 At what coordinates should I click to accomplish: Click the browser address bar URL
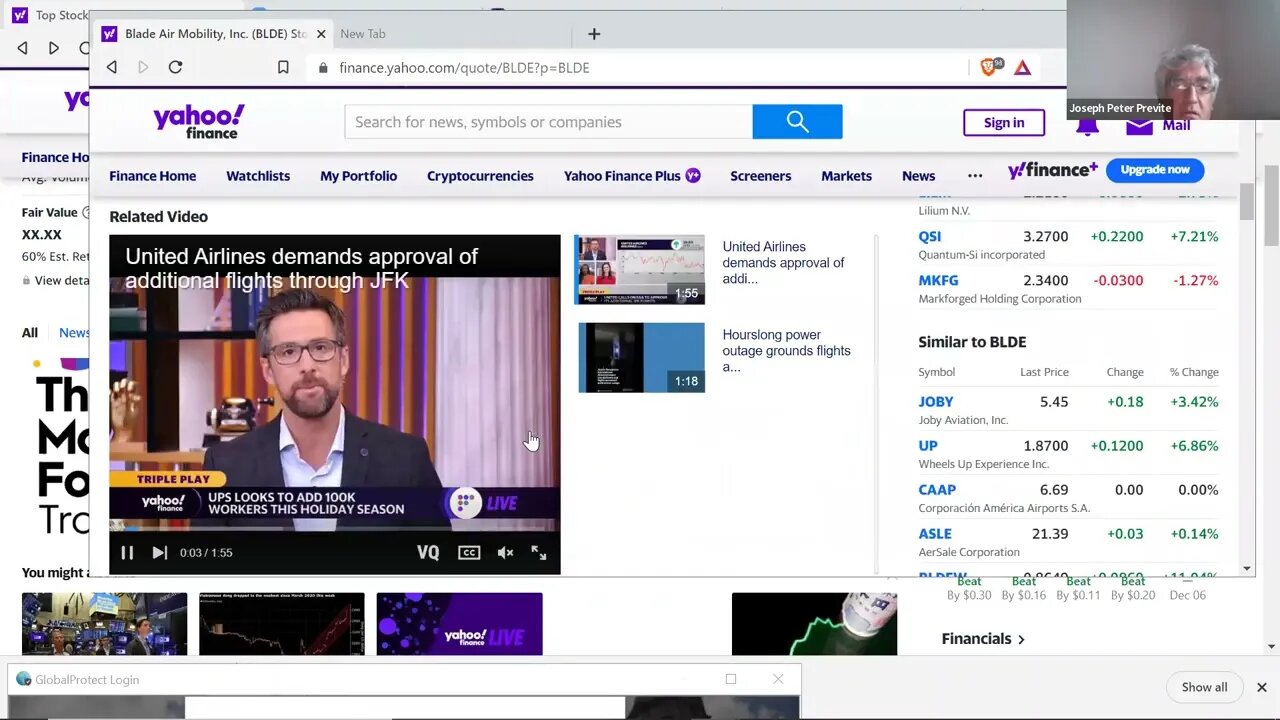(x=464, y=68)
